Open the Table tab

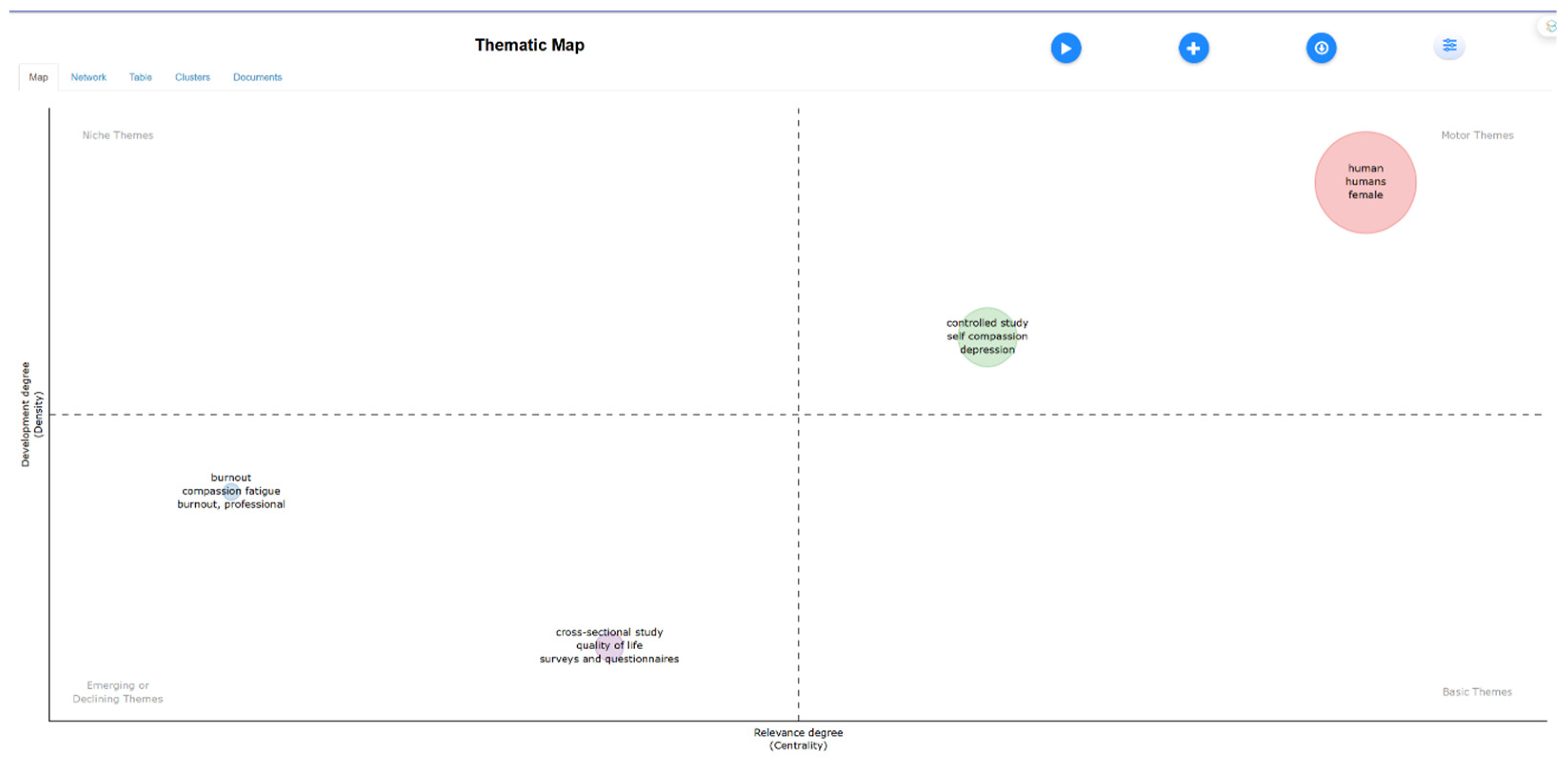point(140,77)
